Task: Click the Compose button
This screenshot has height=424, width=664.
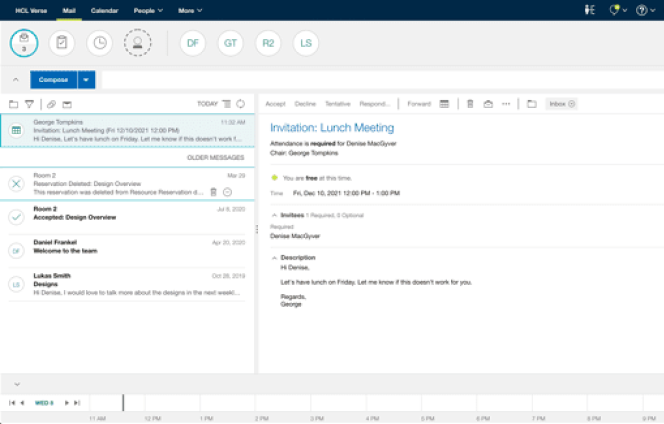Action: pyautogui.click(x=53, y=80)
